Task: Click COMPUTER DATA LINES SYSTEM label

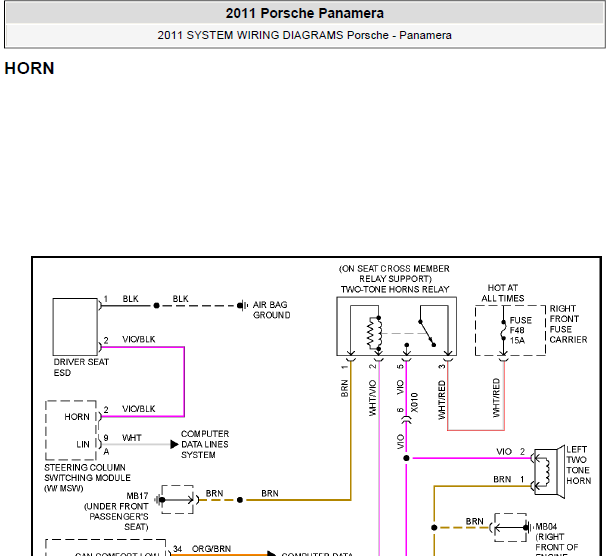Action: tap(205, 444)
